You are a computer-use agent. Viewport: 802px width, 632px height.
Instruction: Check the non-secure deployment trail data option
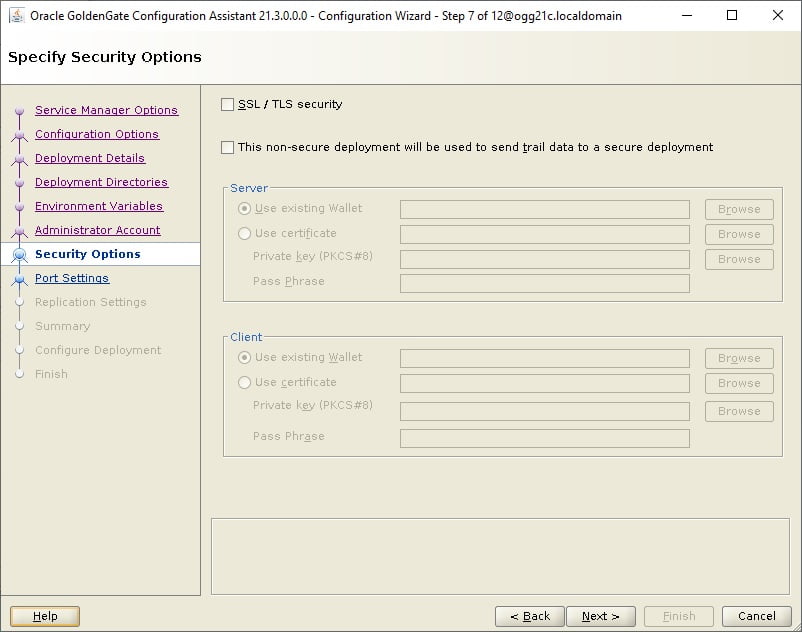click(x=228, y=147)
